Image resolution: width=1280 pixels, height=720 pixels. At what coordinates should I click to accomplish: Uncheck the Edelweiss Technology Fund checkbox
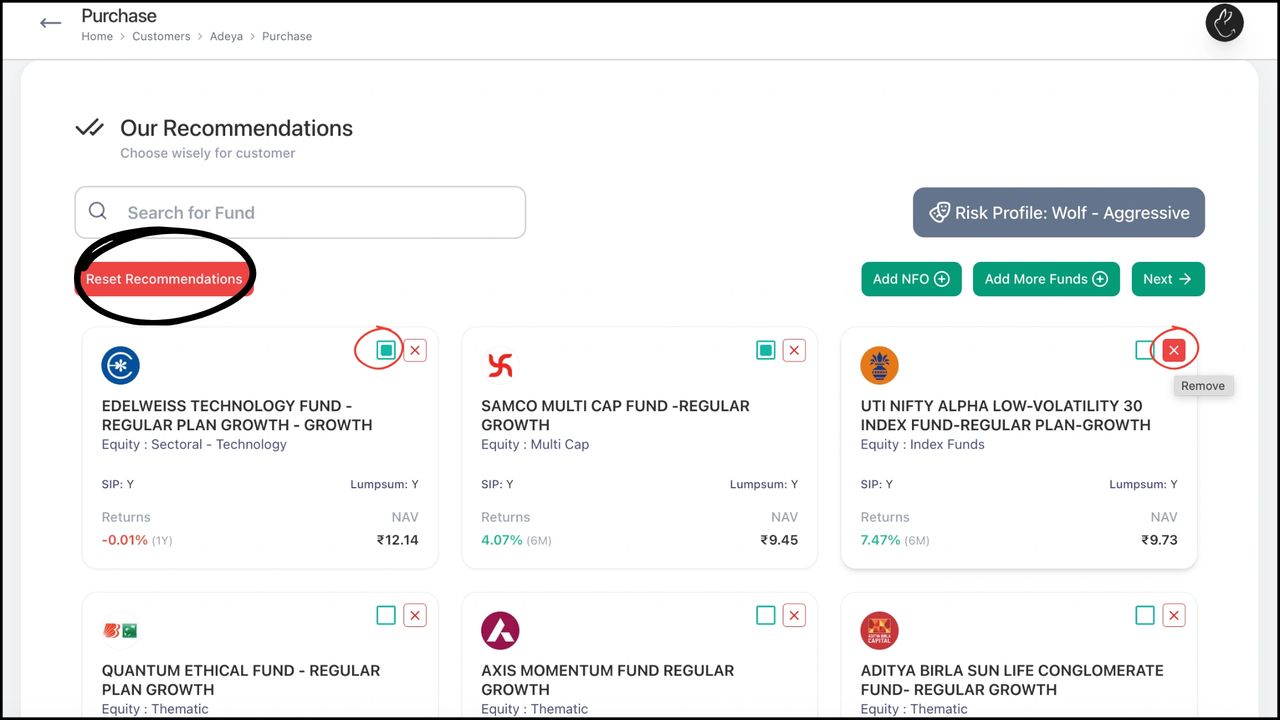point(386,350)
